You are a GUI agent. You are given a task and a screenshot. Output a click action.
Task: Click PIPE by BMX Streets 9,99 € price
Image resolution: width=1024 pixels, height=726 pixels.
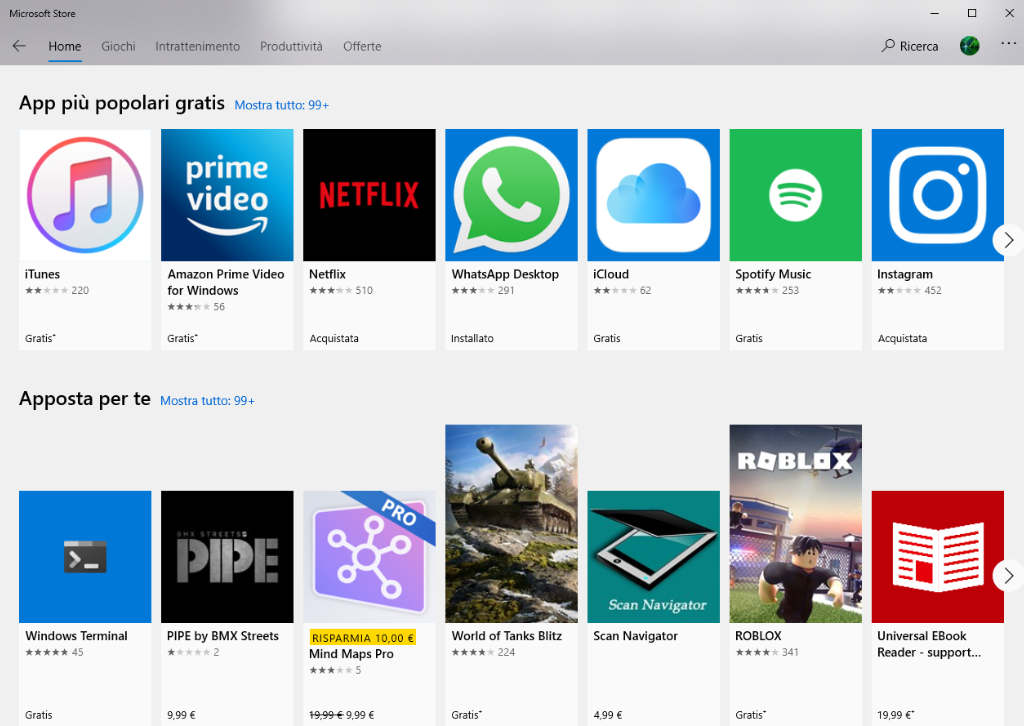[x=181, y=715]
